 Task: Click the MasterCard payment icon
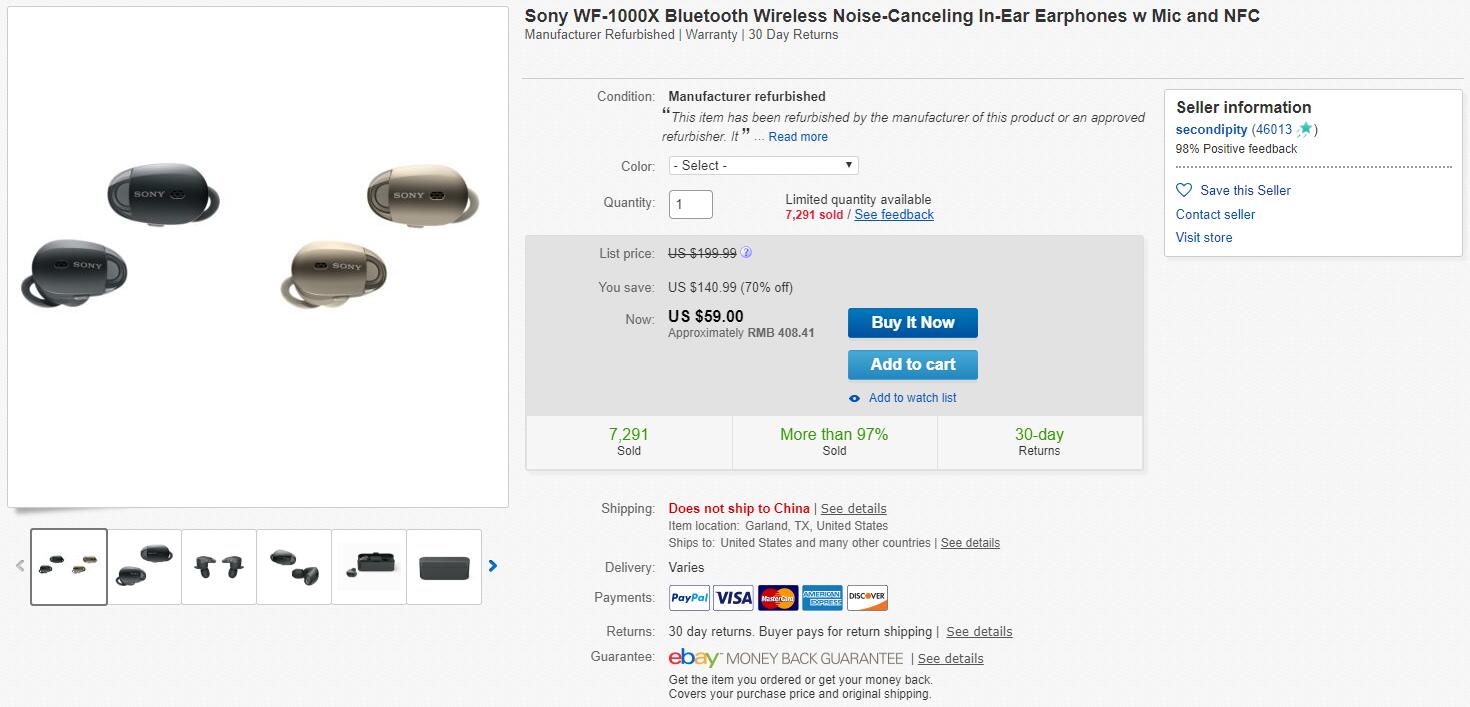777,597
